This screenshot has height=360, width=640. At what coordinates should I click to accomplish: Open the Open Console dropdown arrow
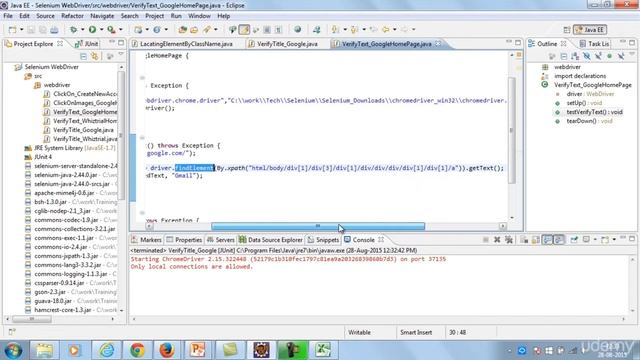pyautogui.click(x=614, y=240)
